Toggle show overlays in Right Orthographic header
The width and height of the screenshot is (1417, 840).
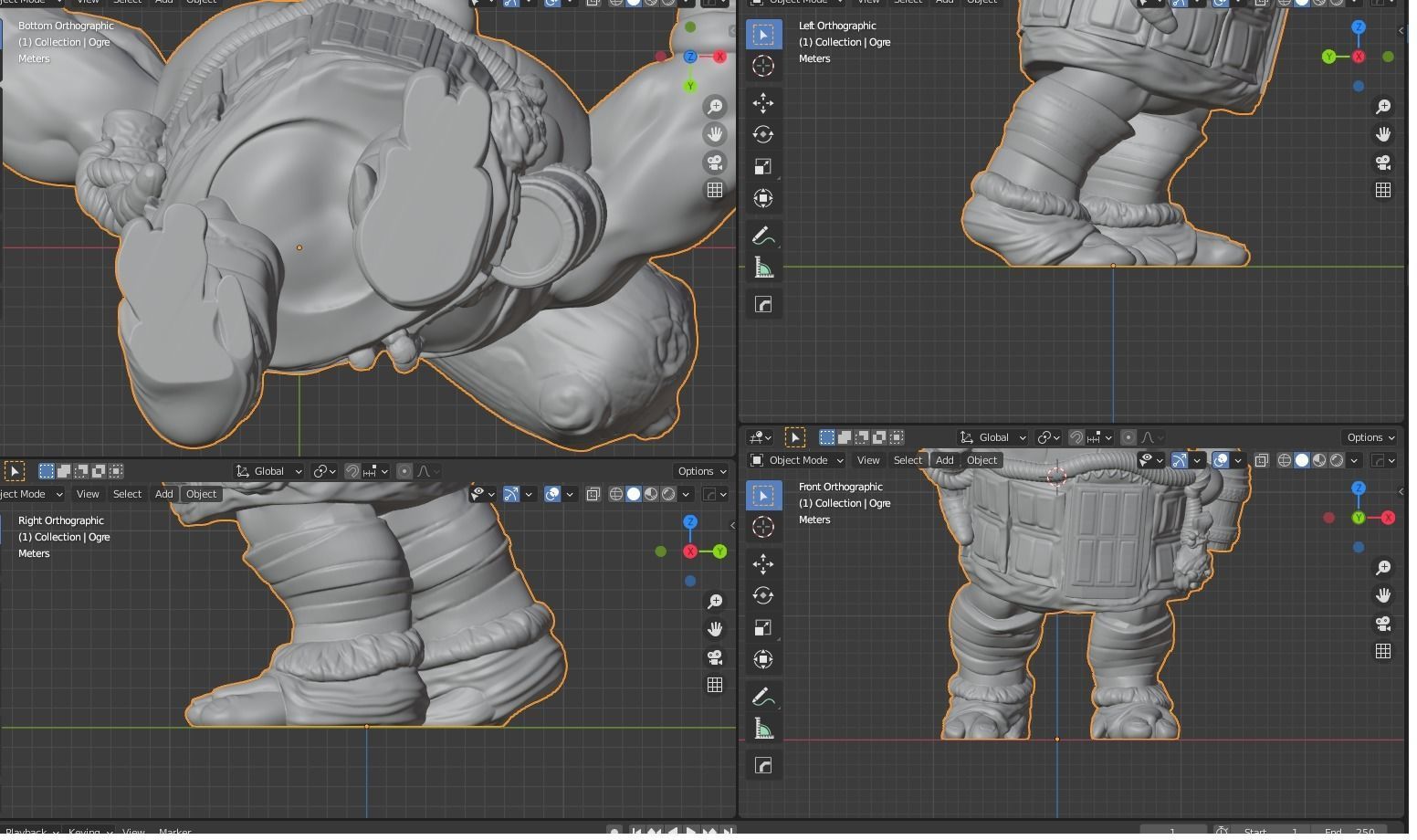(x=552, y=495)
